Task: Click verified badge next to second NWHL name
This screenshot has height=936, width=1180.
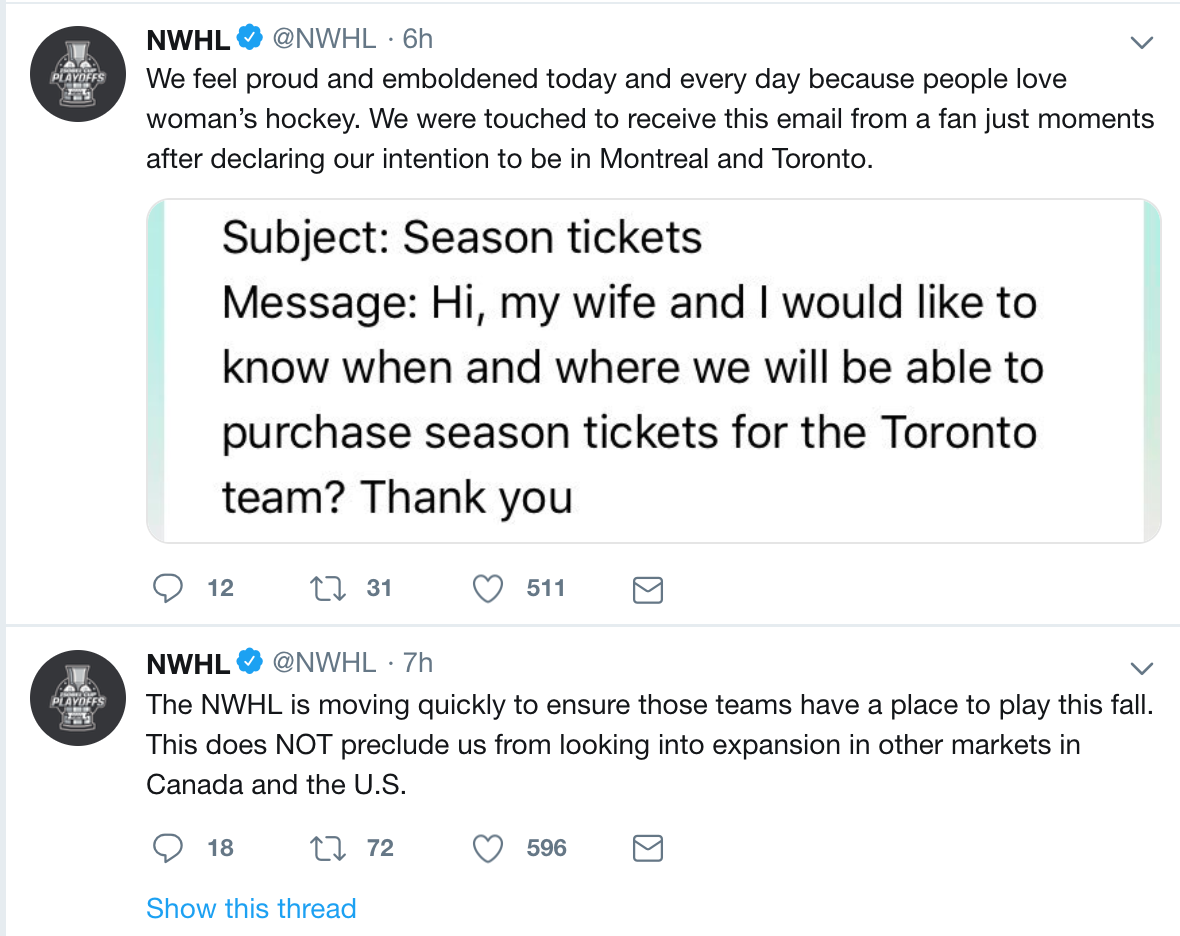Action: click(x=249, y=662)
